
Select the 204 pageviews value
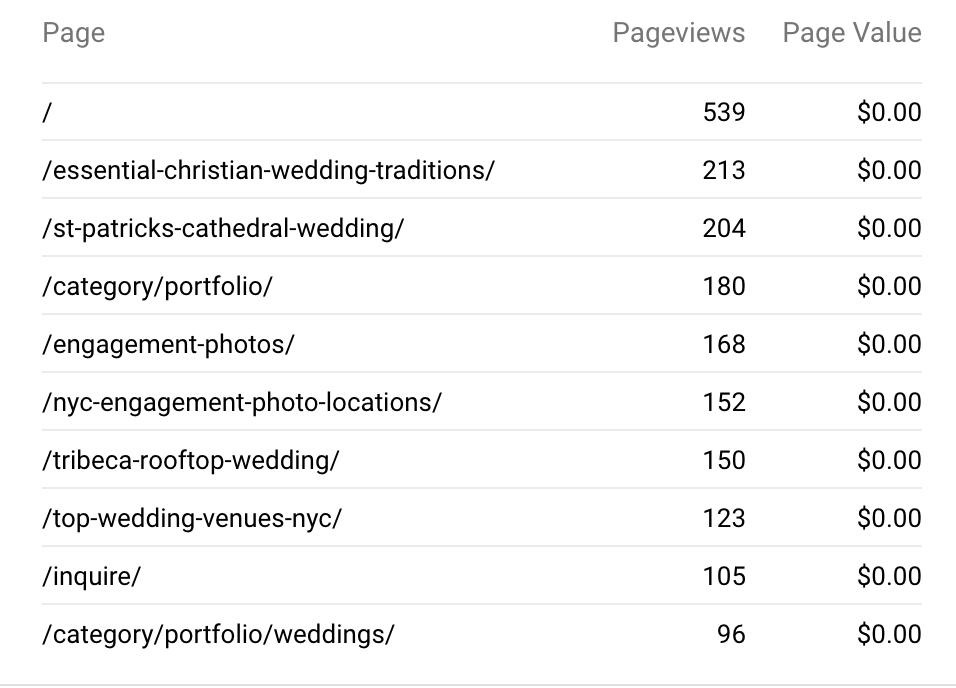pos(724,228)
